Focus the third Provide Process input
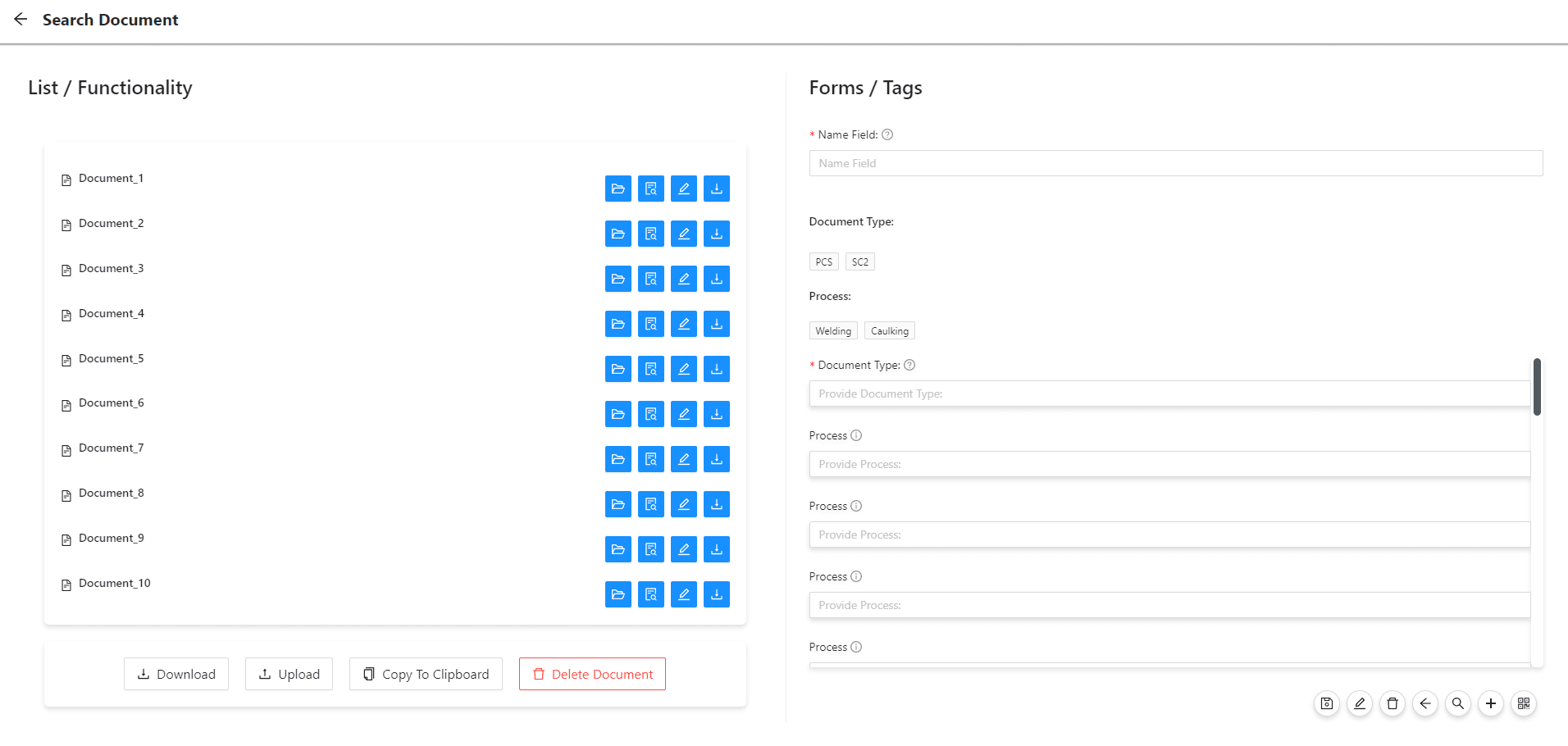This screenshot has width=1568, height=746. (1169, 605)
